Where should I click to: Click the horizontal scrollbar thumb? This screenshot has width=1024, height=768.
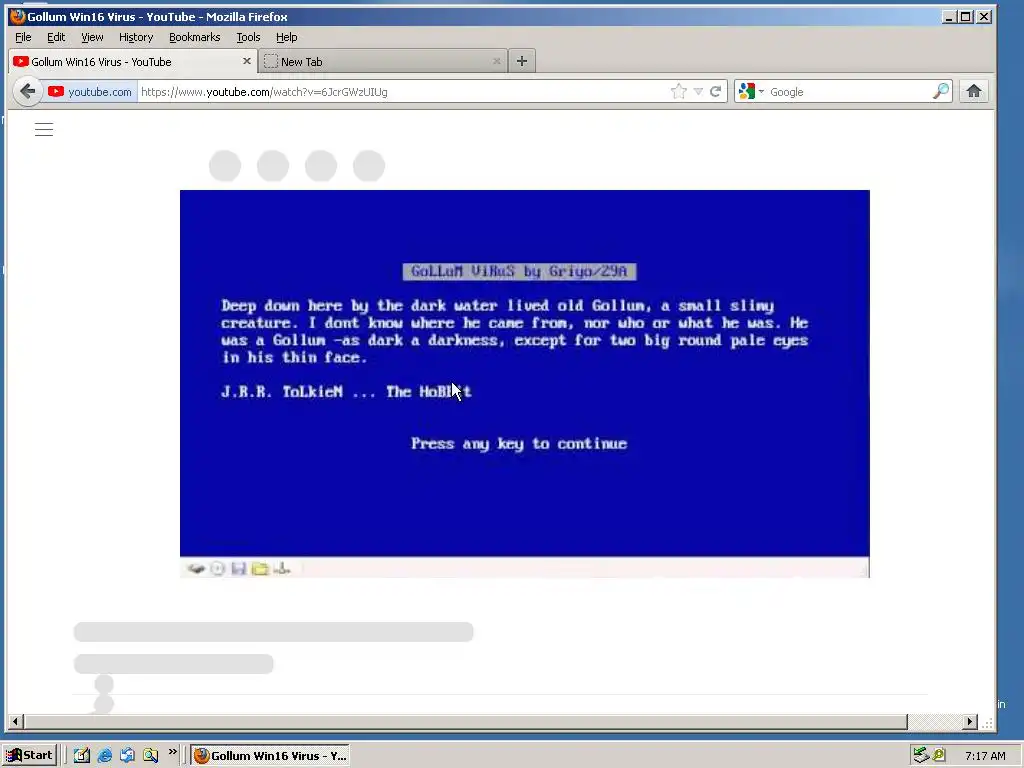point(466,722)
